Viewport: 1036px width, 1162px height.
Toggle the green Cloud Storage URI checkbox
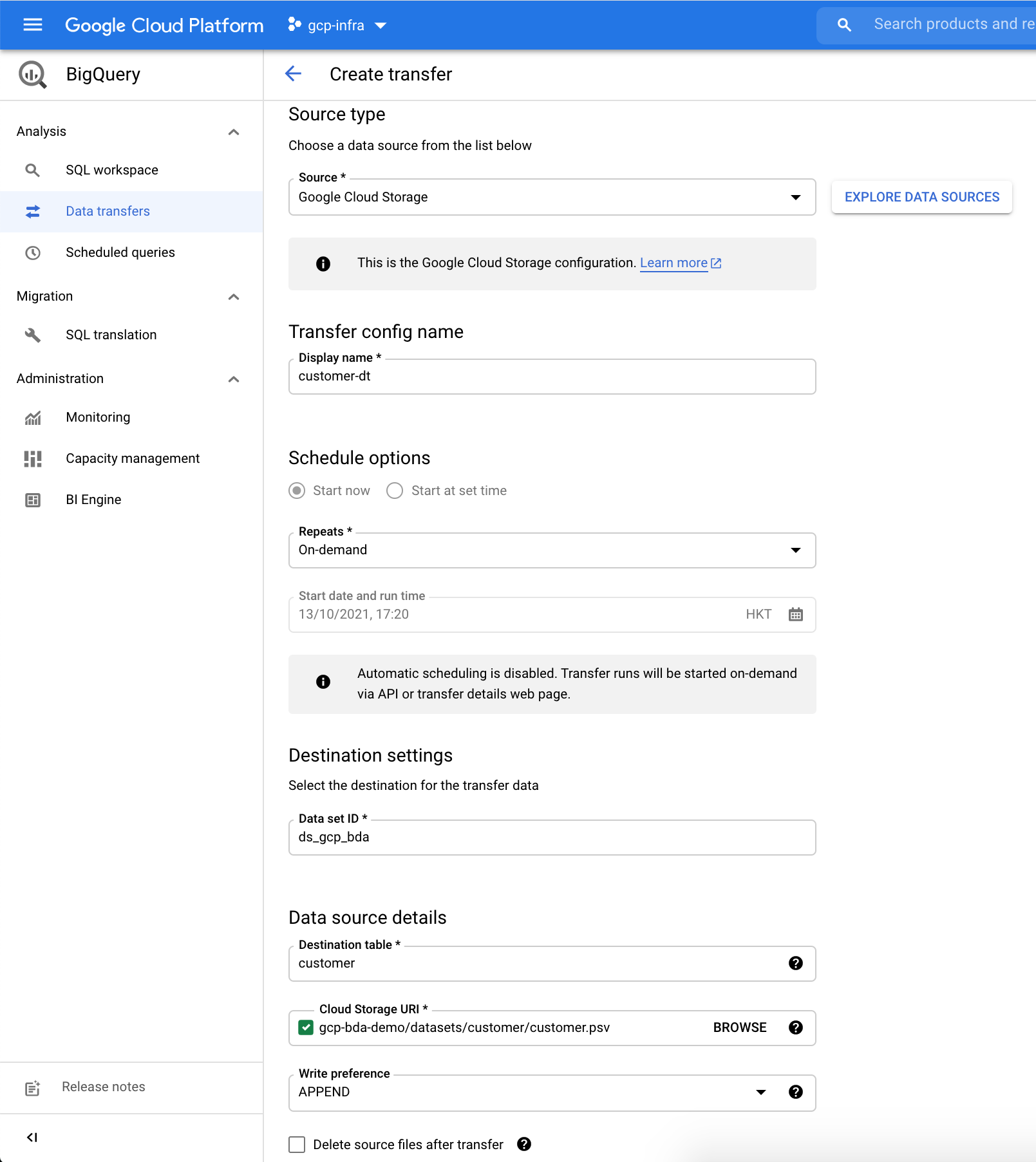point(306,1027)
